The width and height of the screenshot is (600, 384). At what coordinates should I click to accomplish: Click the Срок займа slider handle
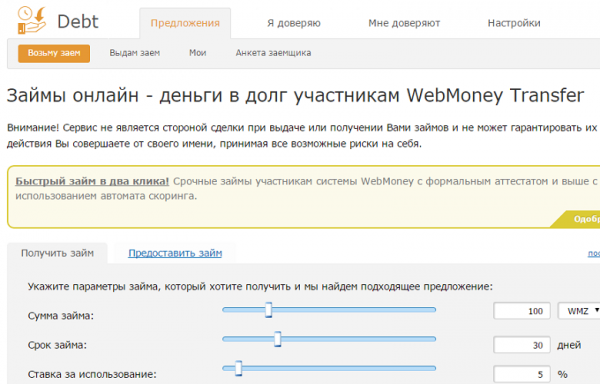click(278, 339)
